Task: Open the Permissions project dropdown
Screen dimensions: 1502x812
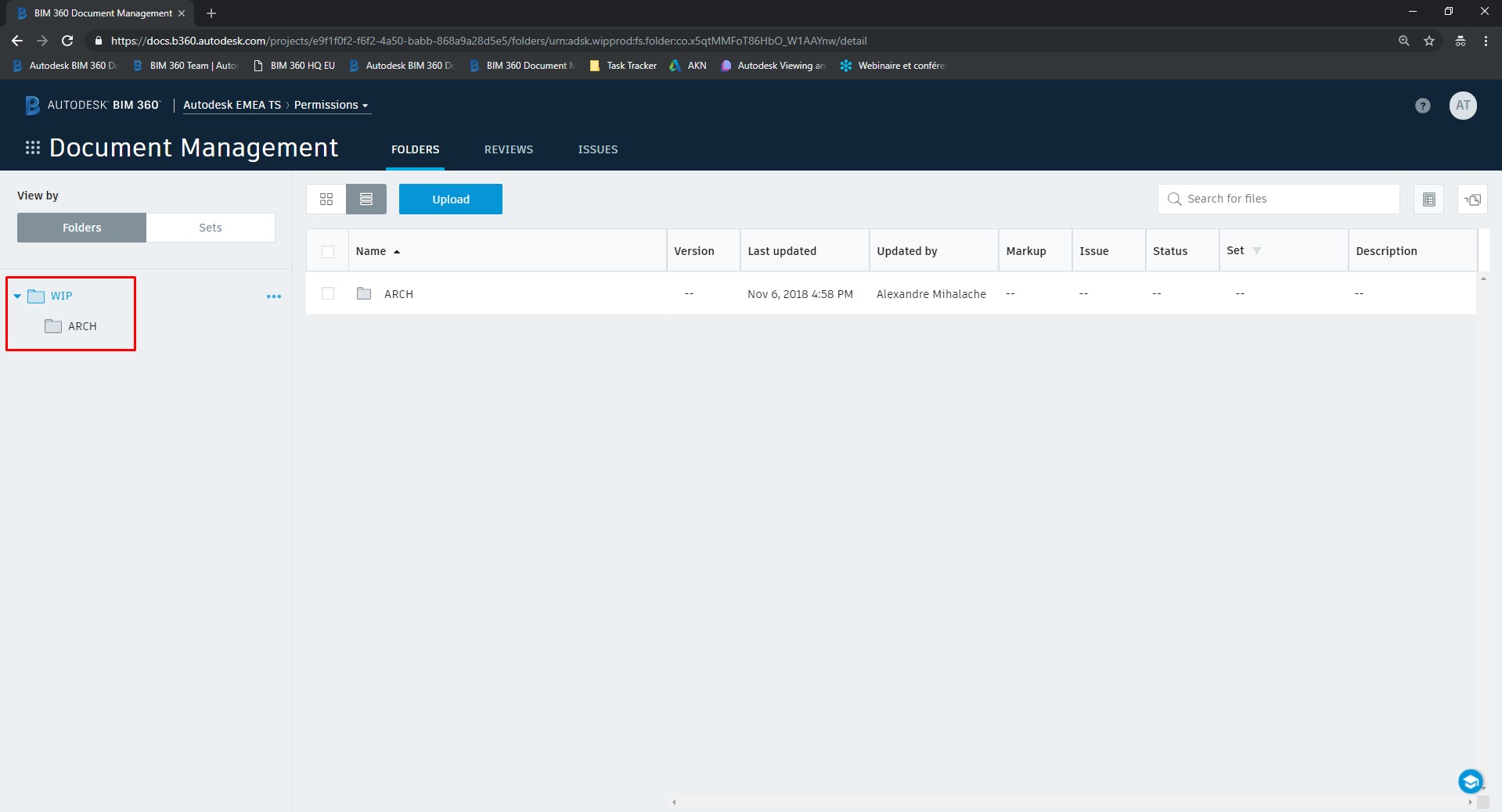Action: coord(330,105)
